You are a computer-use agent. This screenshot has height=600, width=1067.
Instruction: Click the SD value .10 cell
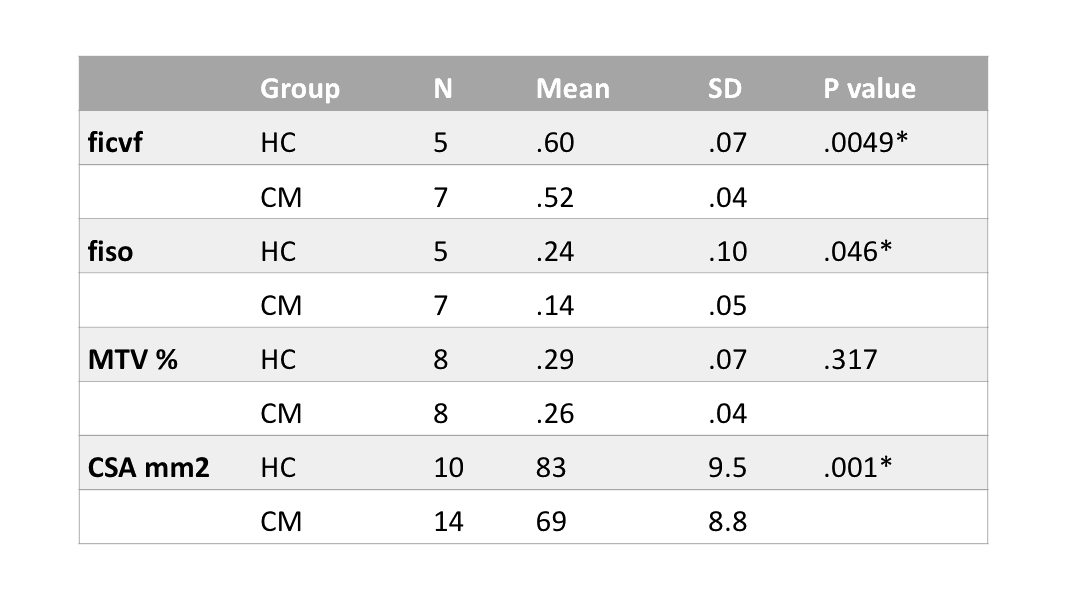pyautogui.click(x=727, y=251)
